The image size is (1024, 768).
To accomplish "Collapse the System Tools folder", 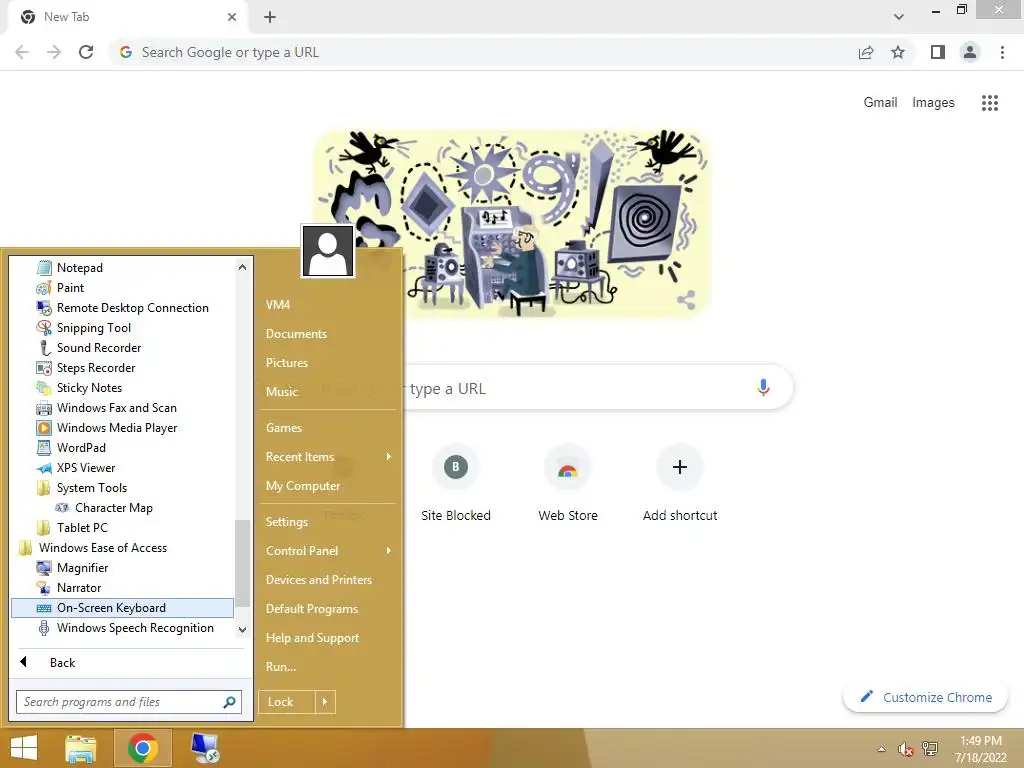I will [91, 488].
